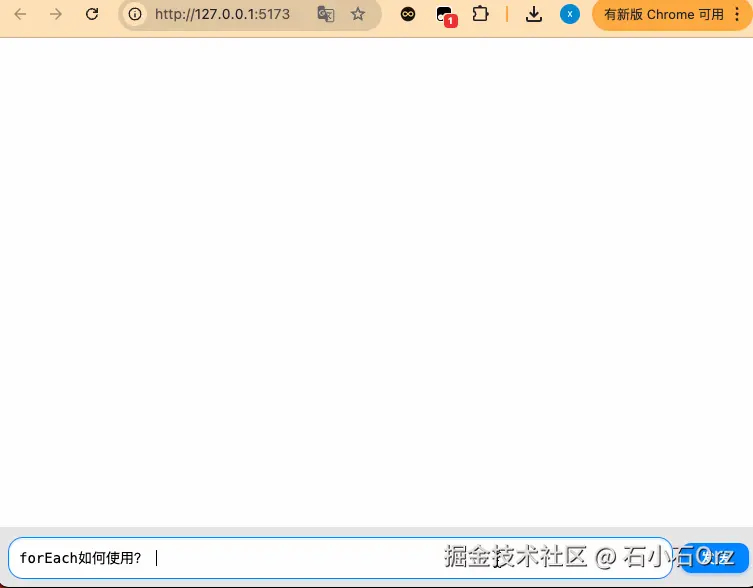Open the infinity-symbol extension icon
The width and height of the screenshot is (753, 588).
click(x=408, y=14)
